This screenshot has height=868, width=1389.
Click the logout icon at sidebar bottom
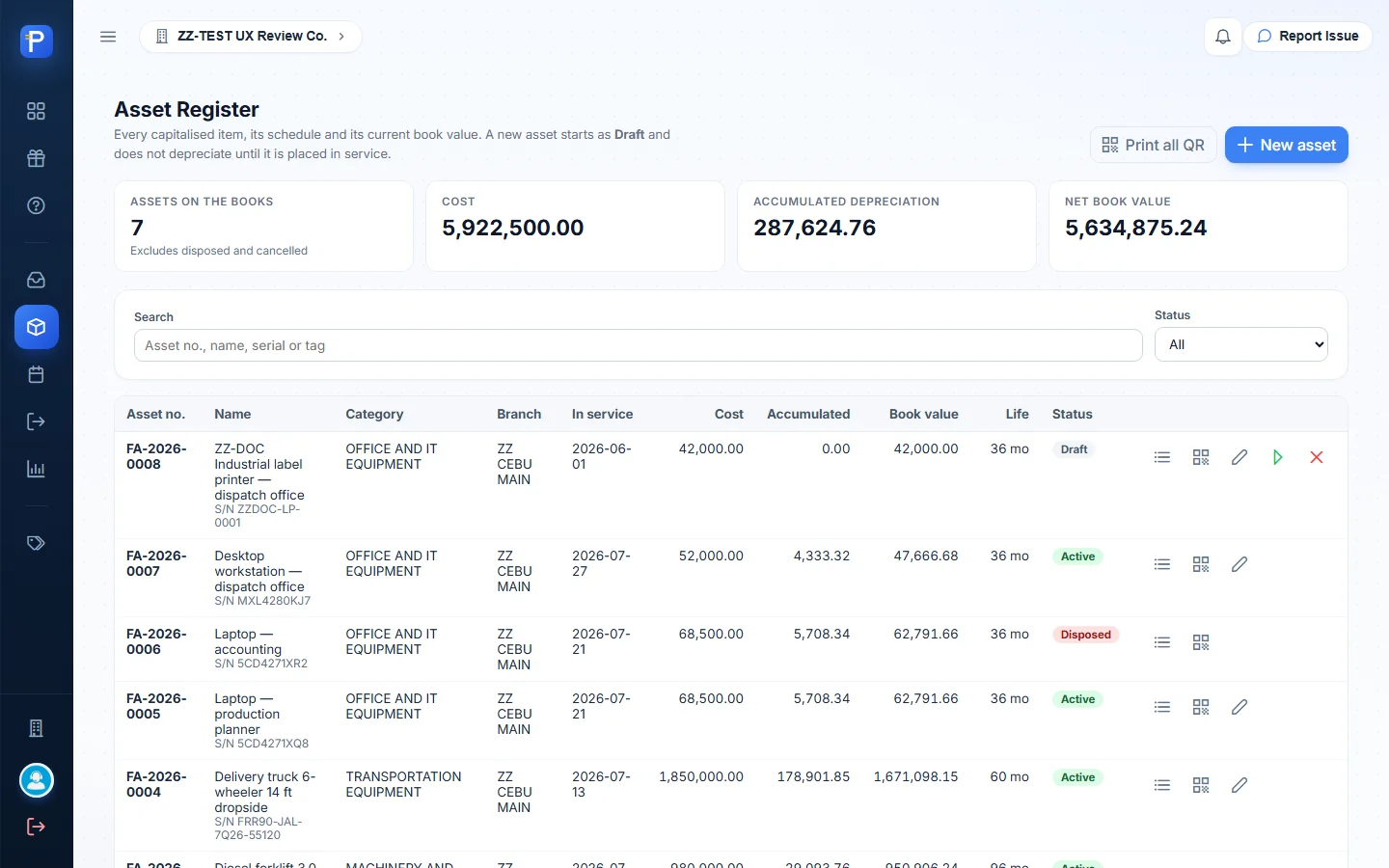click(36, 827)
